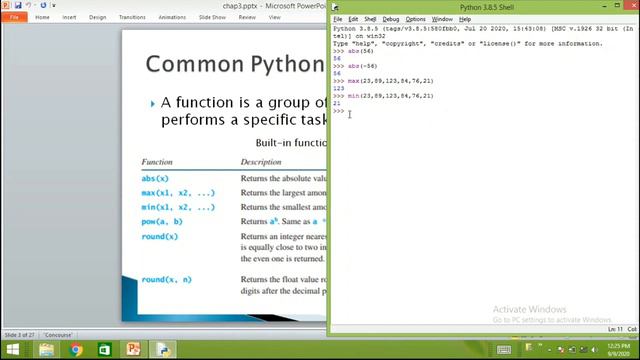Click the abs(-56) line in the shell
The height and width of the screenshot is (360, 640).
coord(362,66)
